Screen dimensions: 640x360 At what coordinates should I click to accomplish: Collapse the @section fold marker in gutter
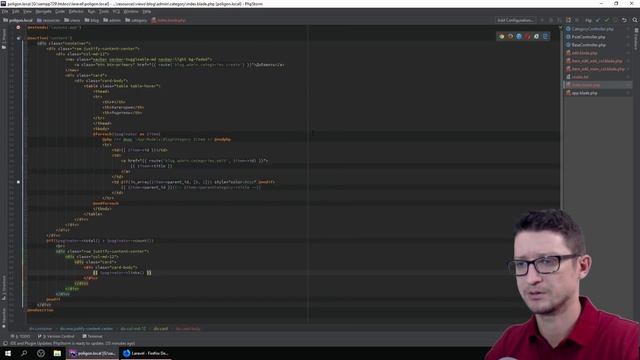point(18,38)
